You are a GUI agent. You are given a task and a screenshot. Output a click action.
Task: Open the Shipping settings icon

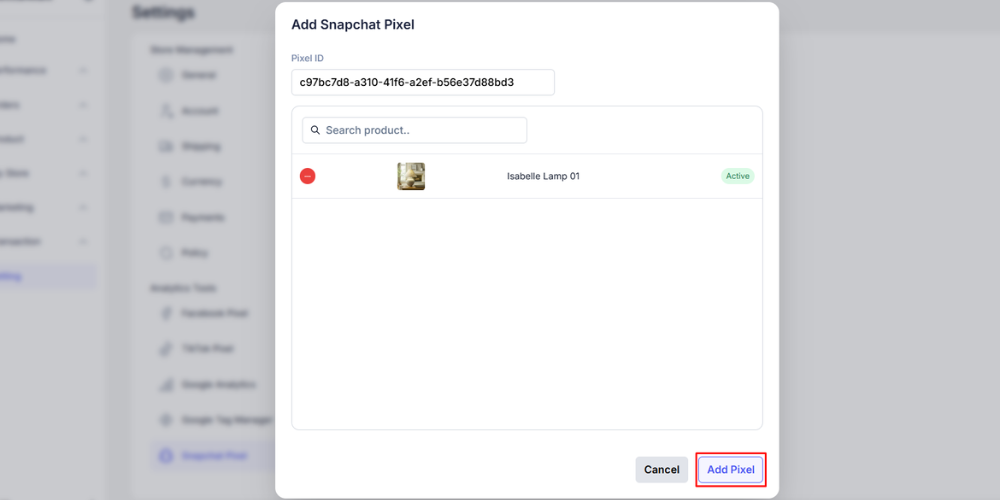pyautogui.click(x=166, y=146)
